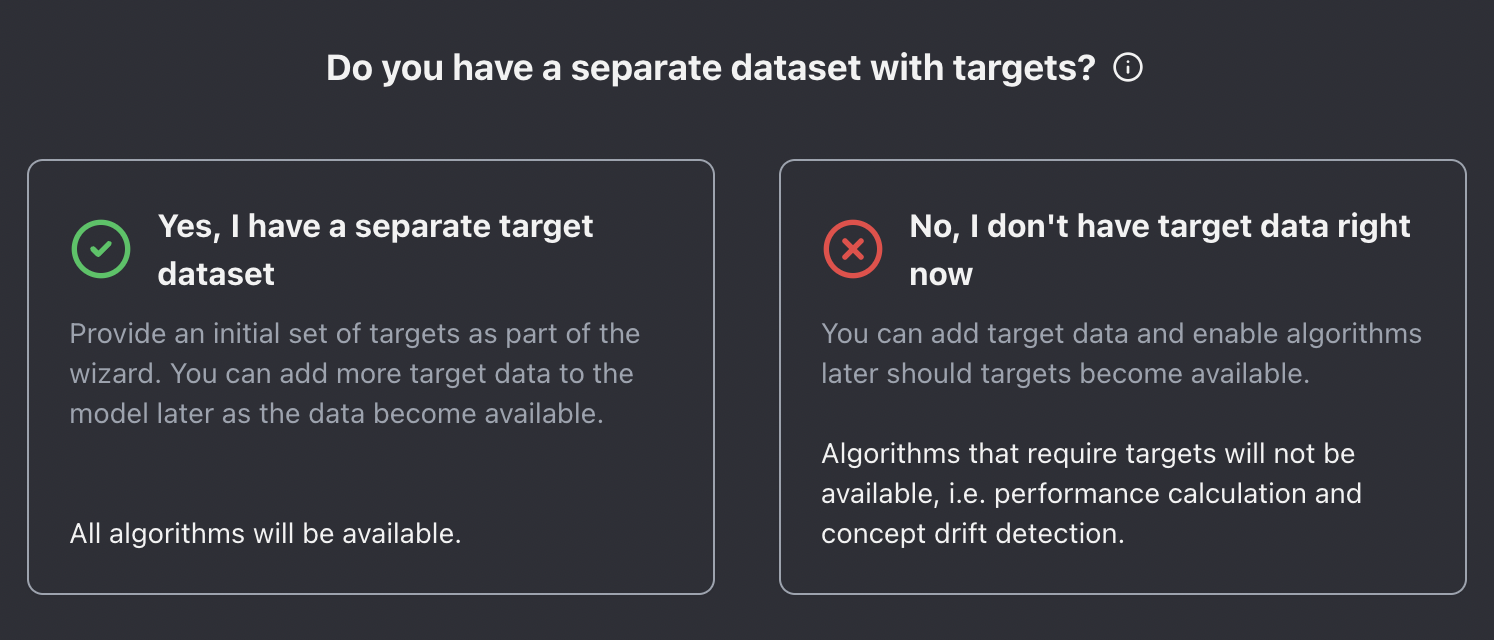Image resolution: width=1494 pixels, height=640 pixels.
Task: Click "Provide an initial set of targets" line
Action: (354, 333)
